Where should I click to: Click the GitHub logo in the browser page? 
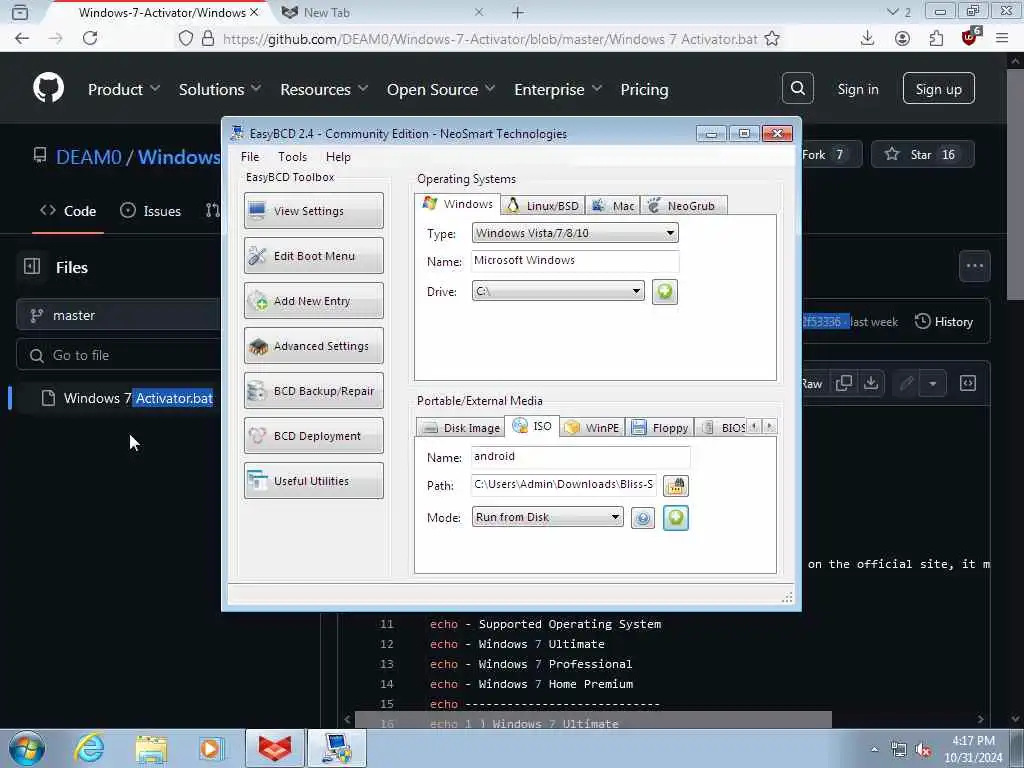pyautogui.click(x=48, y=88)
